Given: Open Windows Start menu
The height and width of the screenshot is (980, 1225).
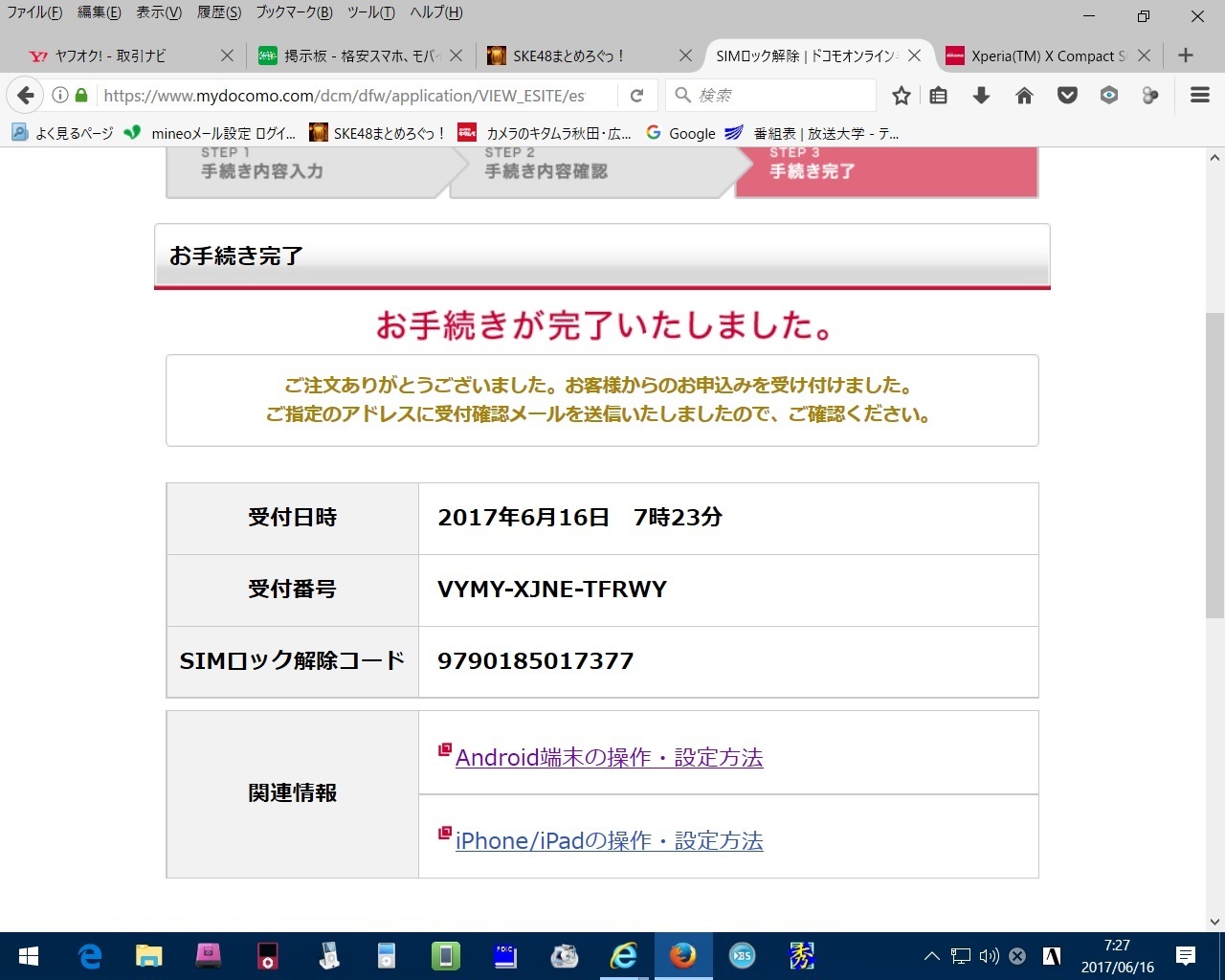Looking at the screenshot, I should coord(29,955).
